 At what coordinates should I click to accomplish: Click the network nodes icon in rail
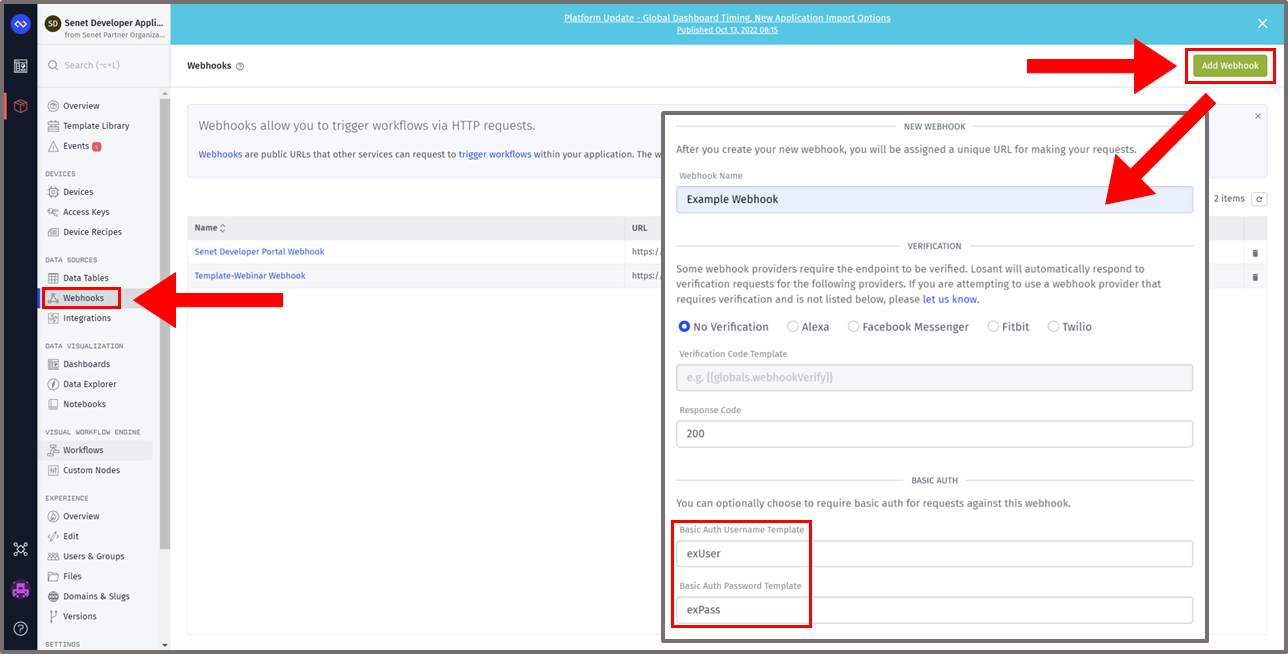coord(20,549)
